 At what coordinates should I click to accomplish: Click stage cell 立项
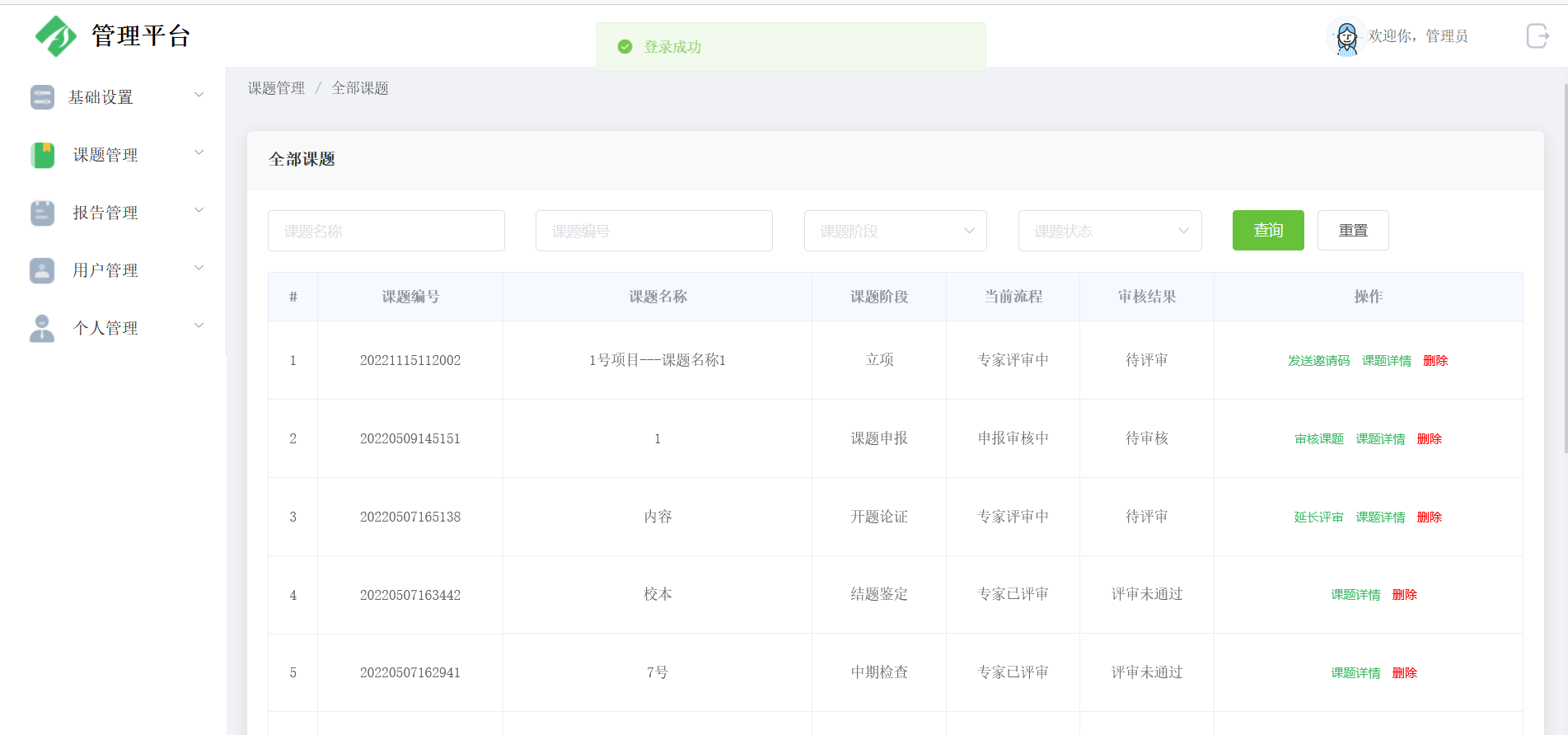pyautogui.click(x=879, y=360)
